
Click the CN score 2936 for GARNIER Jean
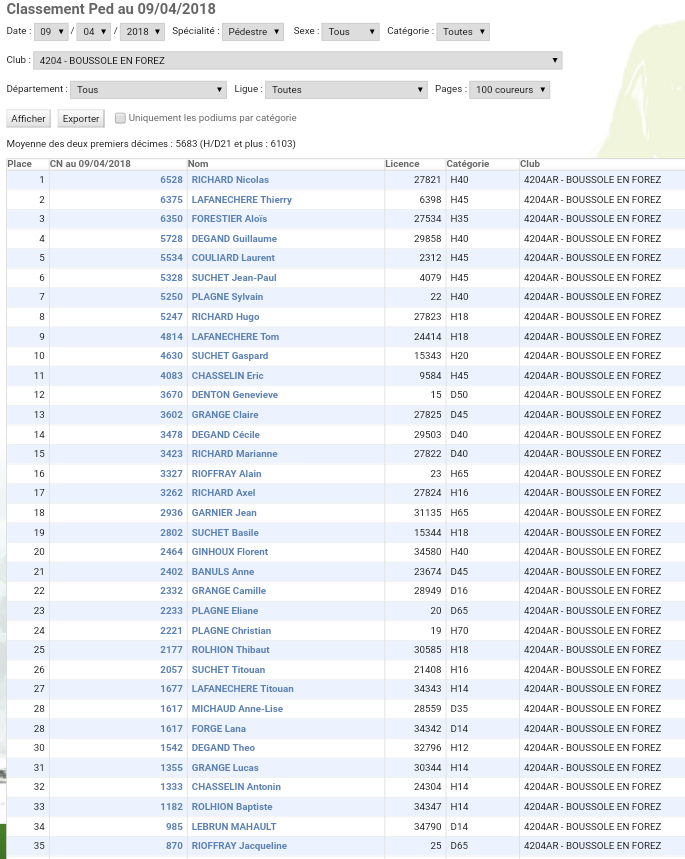coord(171,513)
